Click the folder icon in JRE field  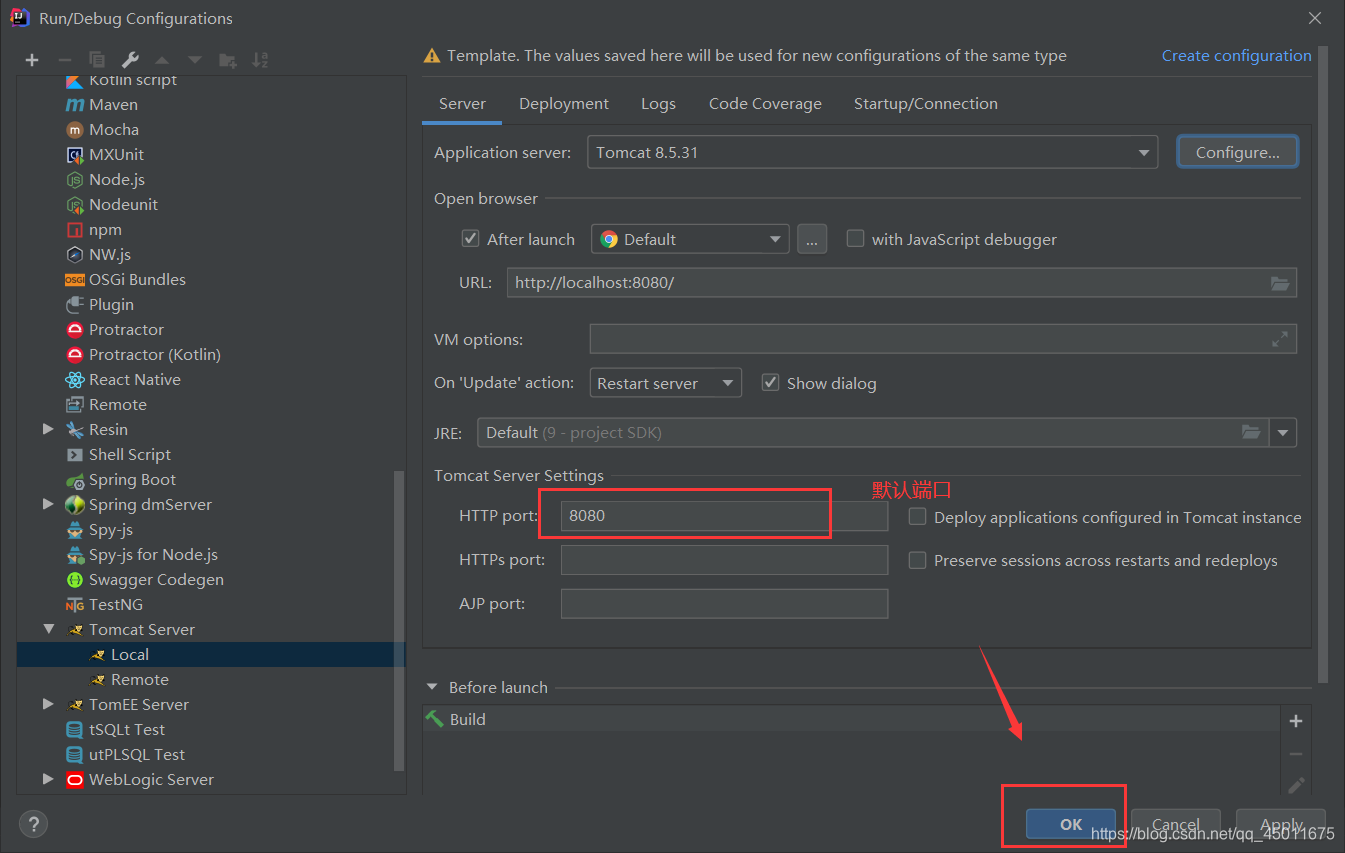tap(1251, 432)
